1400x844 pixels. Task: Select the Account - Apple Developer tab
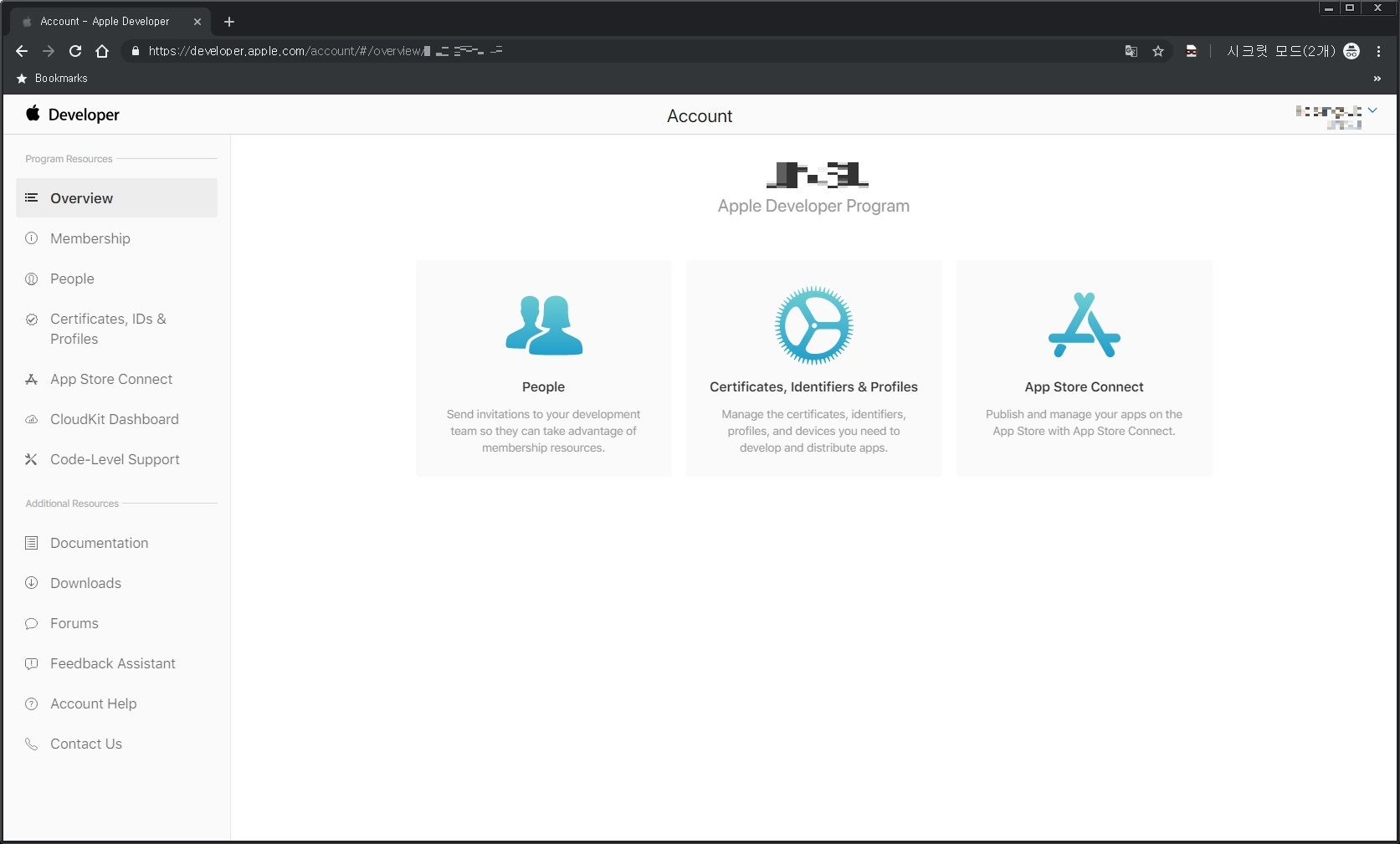[x=109, y=22]
